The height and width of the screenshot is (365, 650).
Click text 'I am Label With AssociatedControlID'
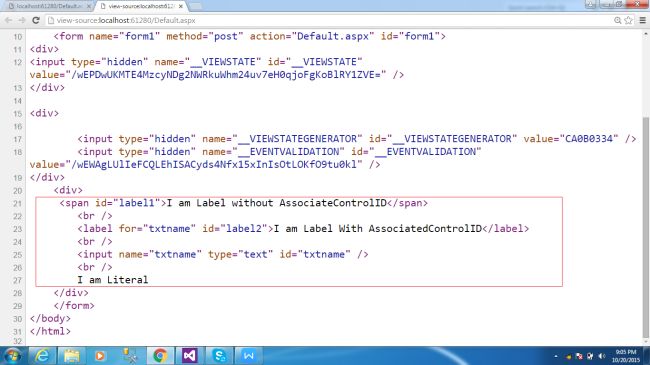point(378,229)
